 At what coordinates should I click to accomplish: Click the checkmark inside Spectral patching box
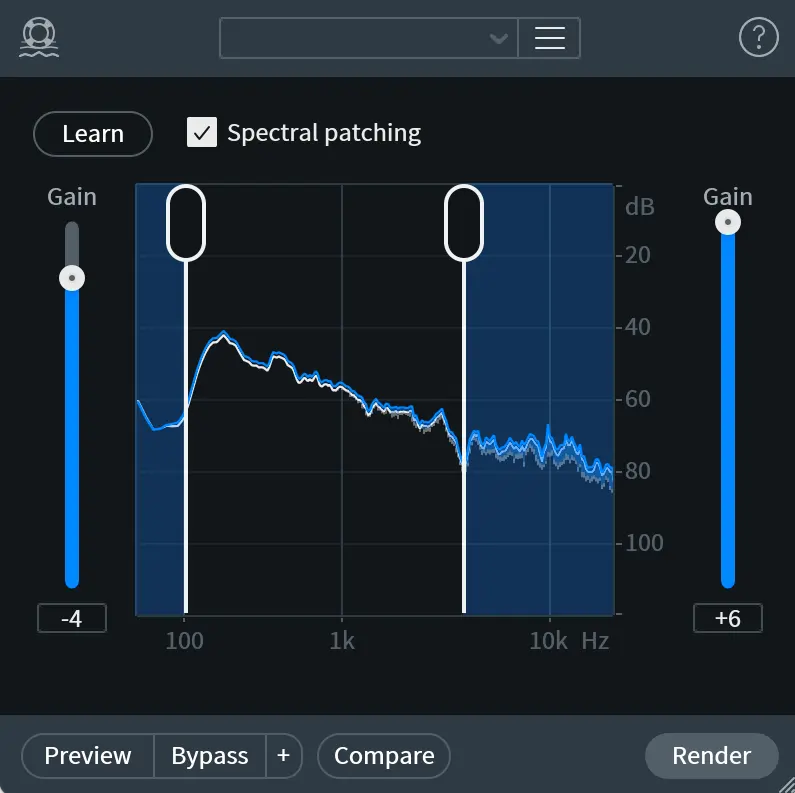202,132
